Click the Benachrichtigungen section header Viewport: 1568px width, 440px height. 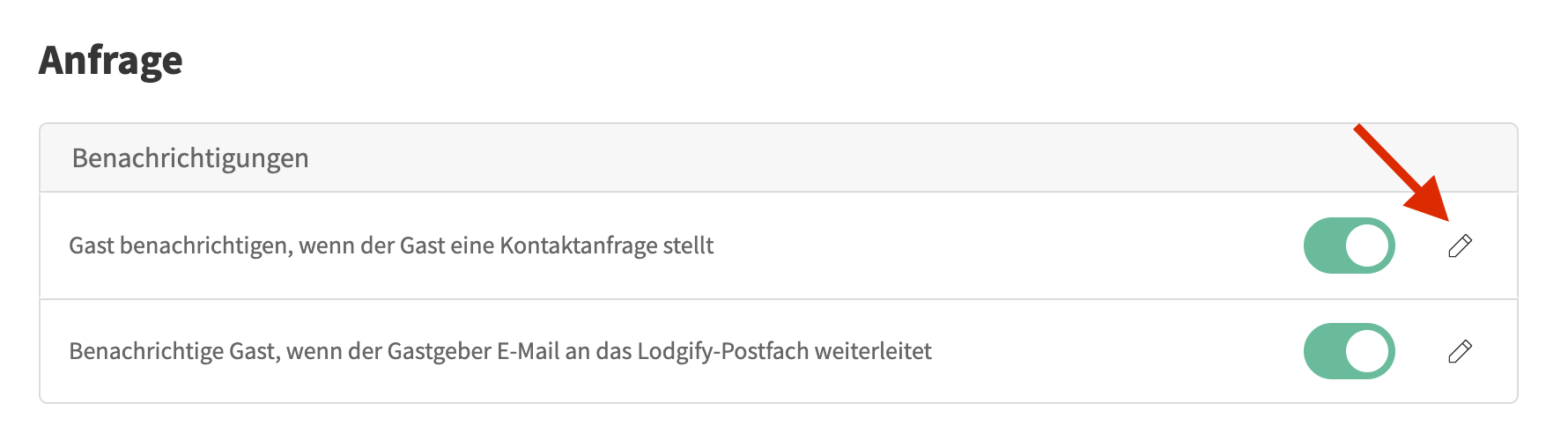(190, 158)
